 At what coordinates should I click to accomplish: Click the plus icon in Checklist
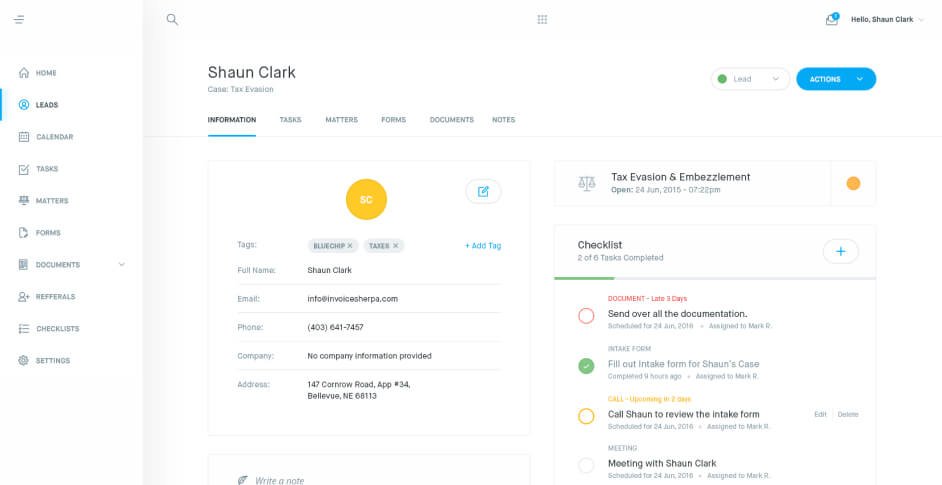click(x=840, y=251)
